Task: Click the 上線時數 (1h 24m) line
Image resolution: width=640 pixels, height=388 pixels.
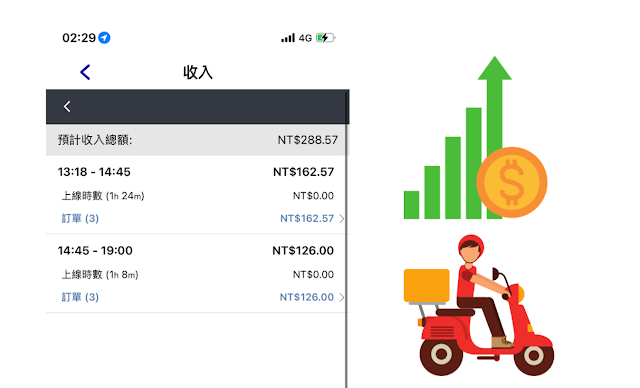Action: 103,196
